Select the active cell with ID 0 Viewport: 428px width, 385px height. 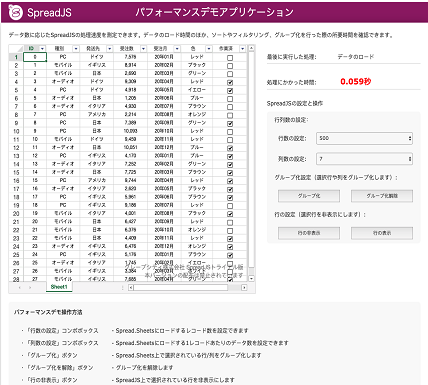tap(35, 57)
